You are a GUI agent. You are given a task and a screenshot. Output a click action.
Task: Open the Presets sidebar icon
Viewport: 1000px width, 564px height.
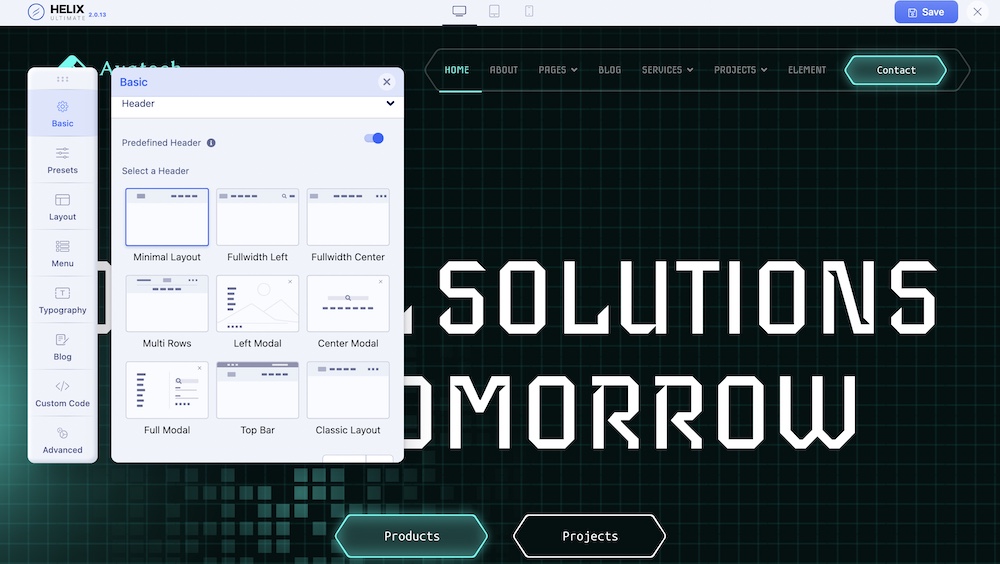point(62,153)
